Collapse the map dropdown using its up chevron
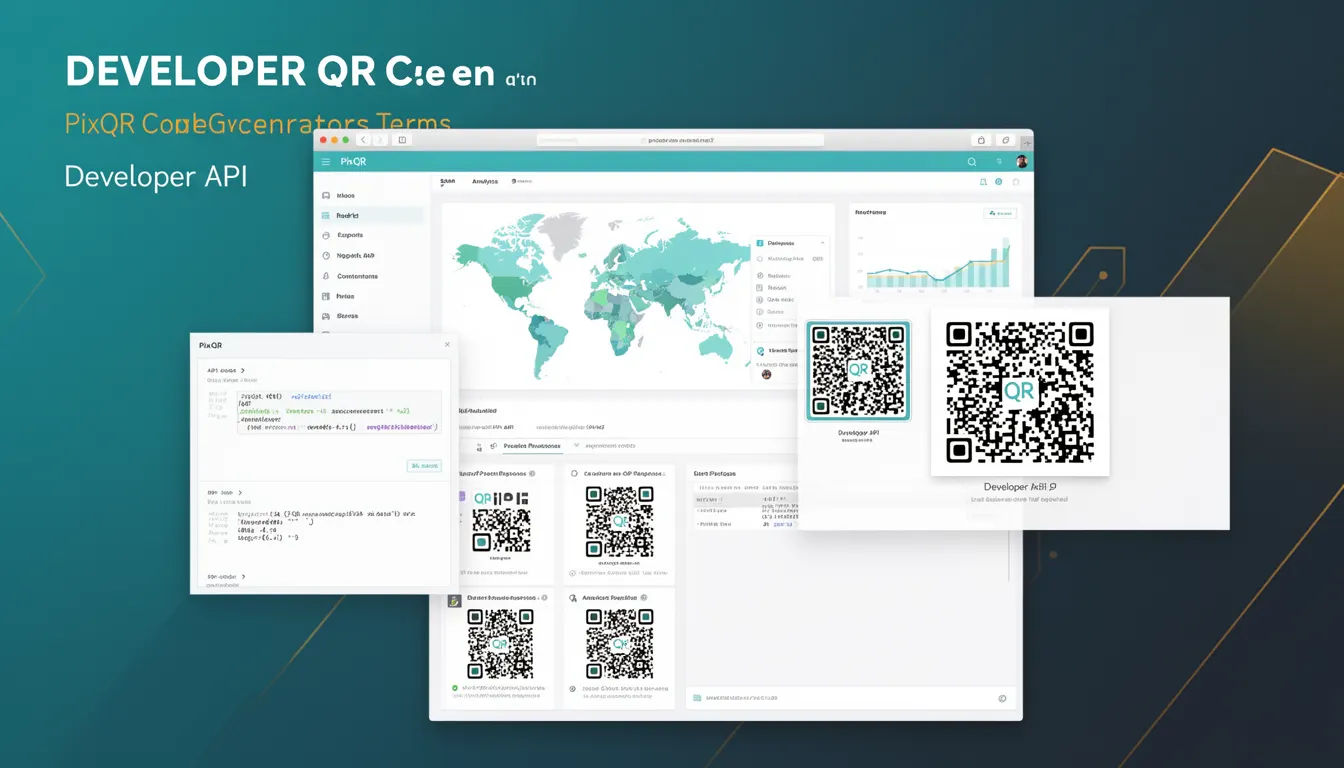The height and width of the screenshot is (768, 1344). click(822, 242)
